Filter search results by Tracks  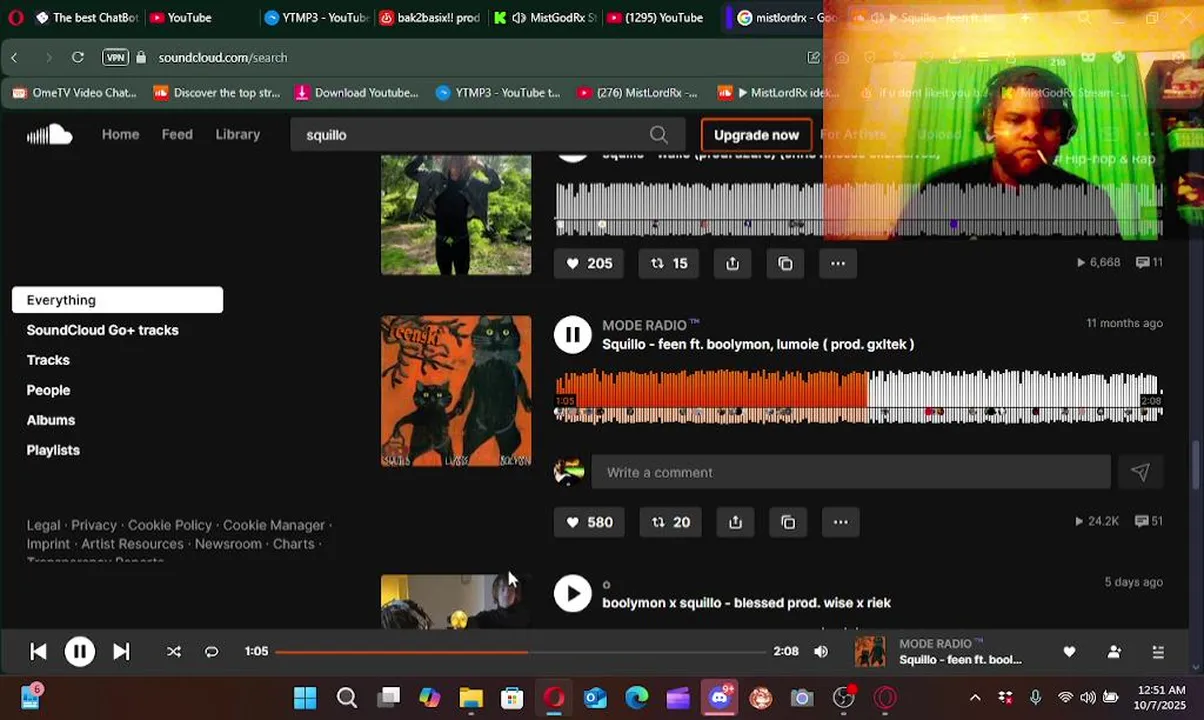[48, 360]
